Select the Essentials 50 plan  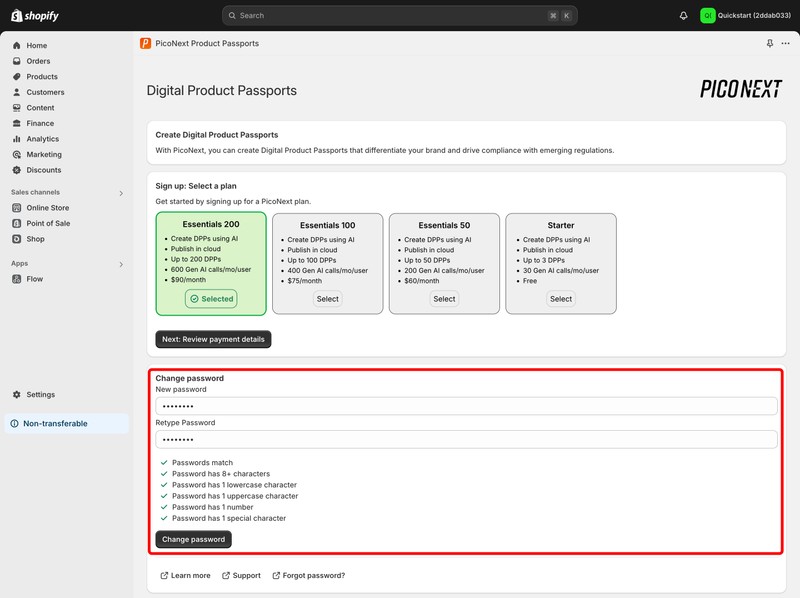pos(444,299)
